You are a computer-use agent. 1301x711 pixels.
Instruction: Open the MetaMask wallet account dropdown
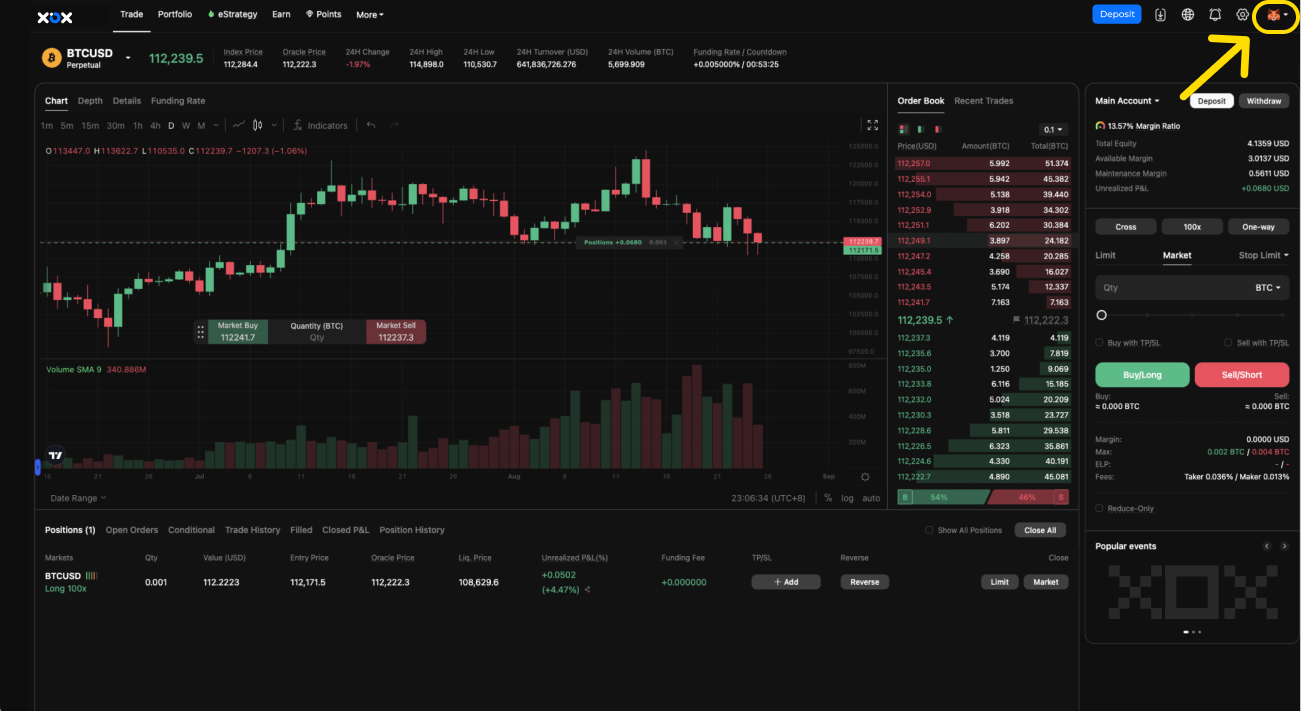point(1276,15)
